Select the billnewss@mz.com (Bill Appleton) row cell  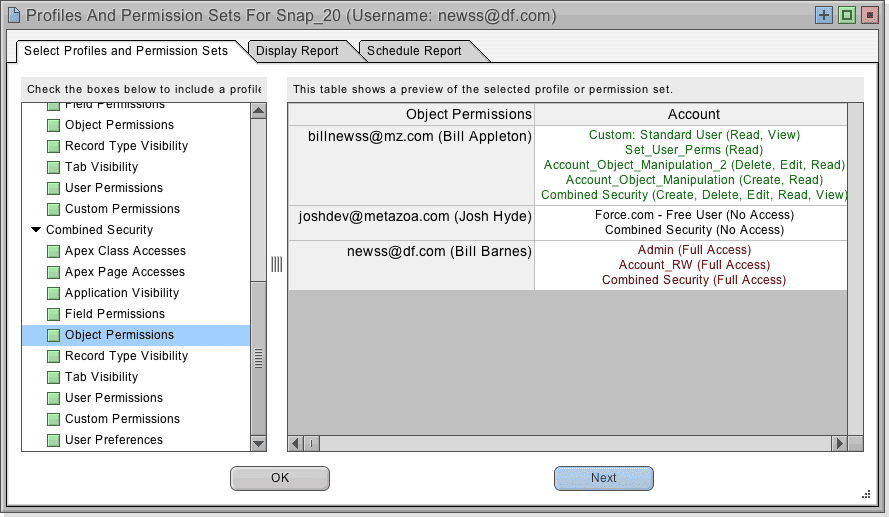click(411, 165)
